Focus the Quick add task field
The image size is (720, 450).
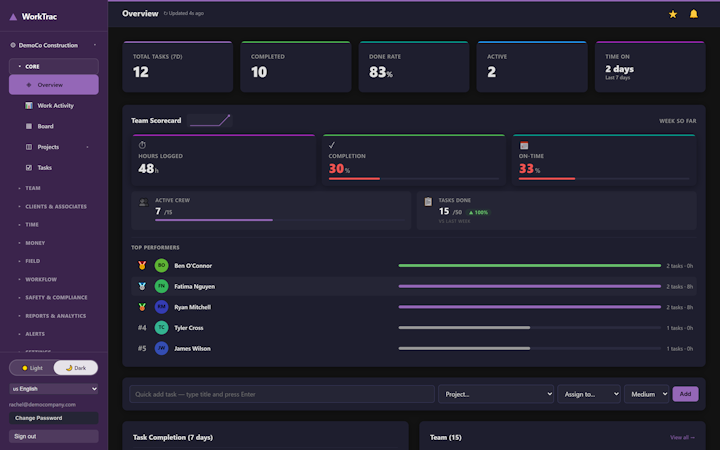click(282, 394)
